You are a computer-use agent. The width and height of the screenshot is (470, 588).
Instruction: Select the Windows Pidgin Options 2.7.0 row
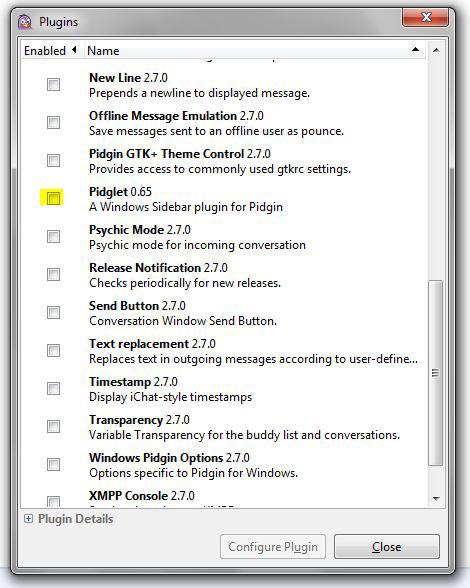click(224, 465)
